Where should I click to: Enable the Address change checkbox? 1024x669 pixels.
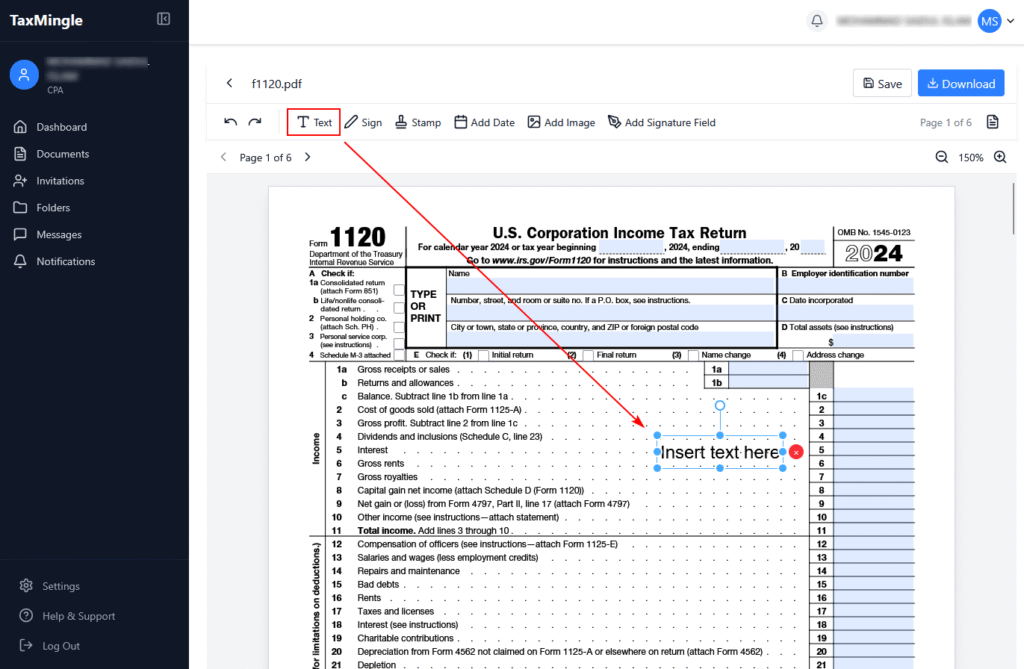click(x=798, y=355)
